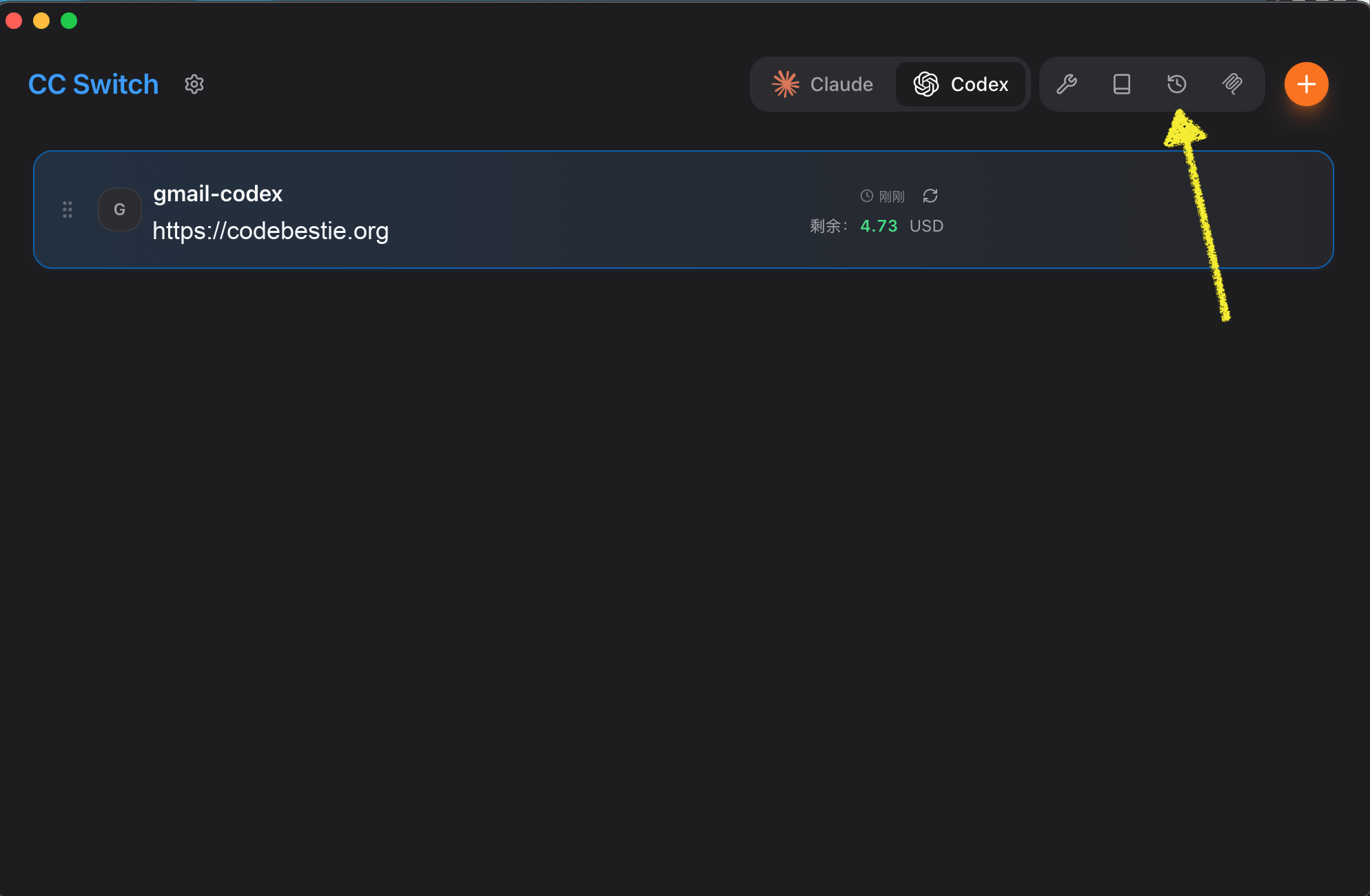Image resolution: width=1370 pixels, height=896 pixels.
Task: Minimize the window with the yellow button
Action: (41, 21)
